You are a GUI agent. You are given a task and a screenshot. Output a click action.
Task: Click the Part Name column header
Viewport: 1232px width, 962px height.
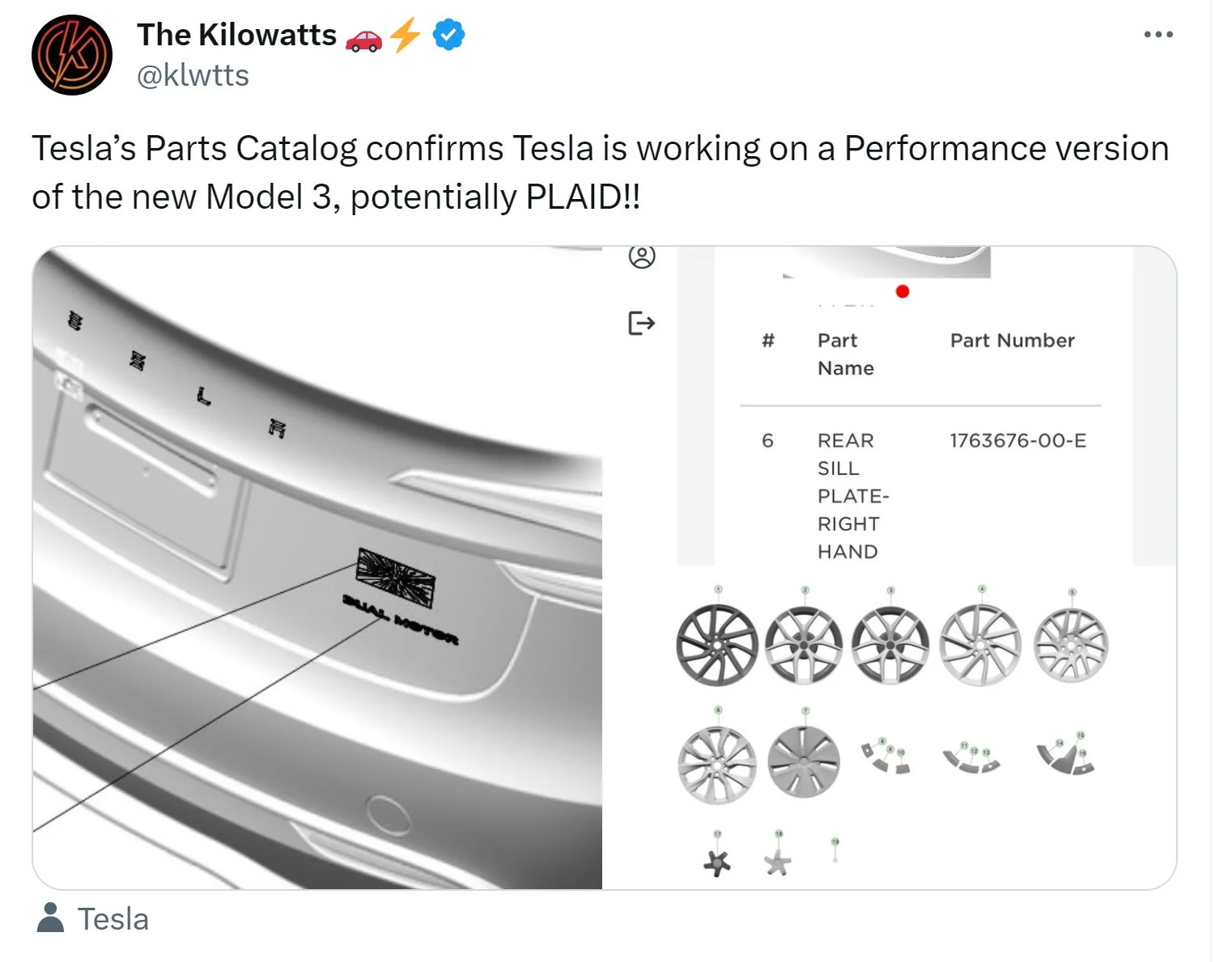coord(846,354)
